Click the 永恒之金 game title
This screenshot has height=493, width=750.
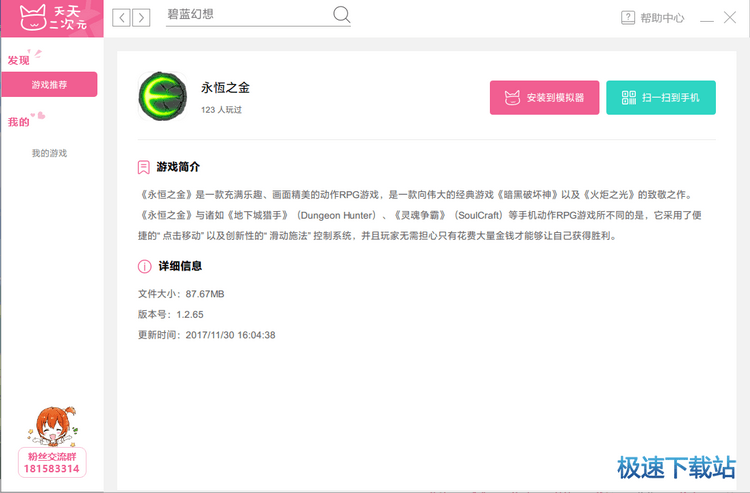225,88
